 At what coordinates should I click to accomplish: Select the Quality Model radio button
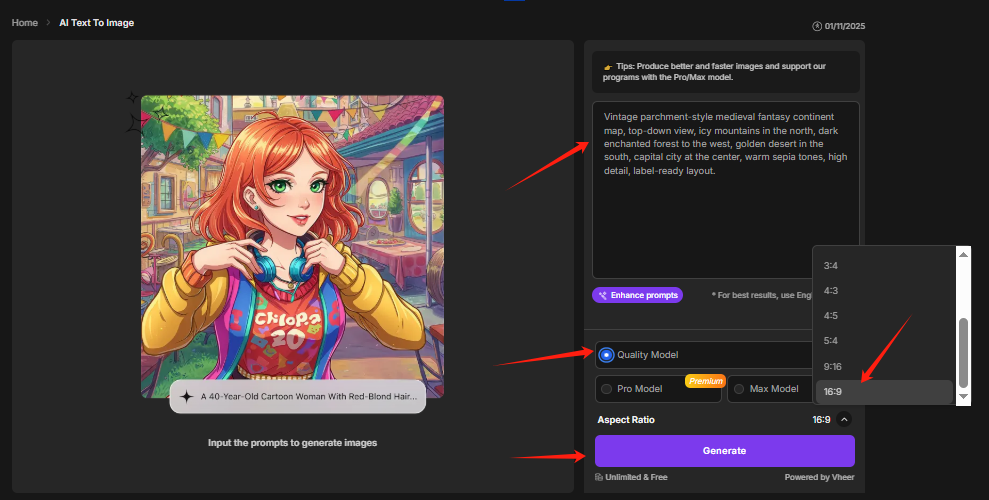click(x=607, y=355)
